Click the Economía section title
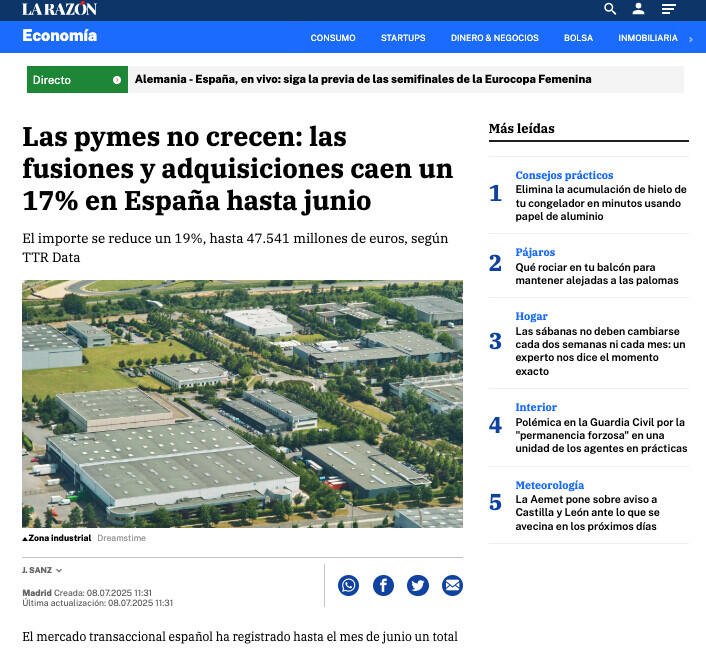Screen dimensions: 706x648 tap(60, 36)
